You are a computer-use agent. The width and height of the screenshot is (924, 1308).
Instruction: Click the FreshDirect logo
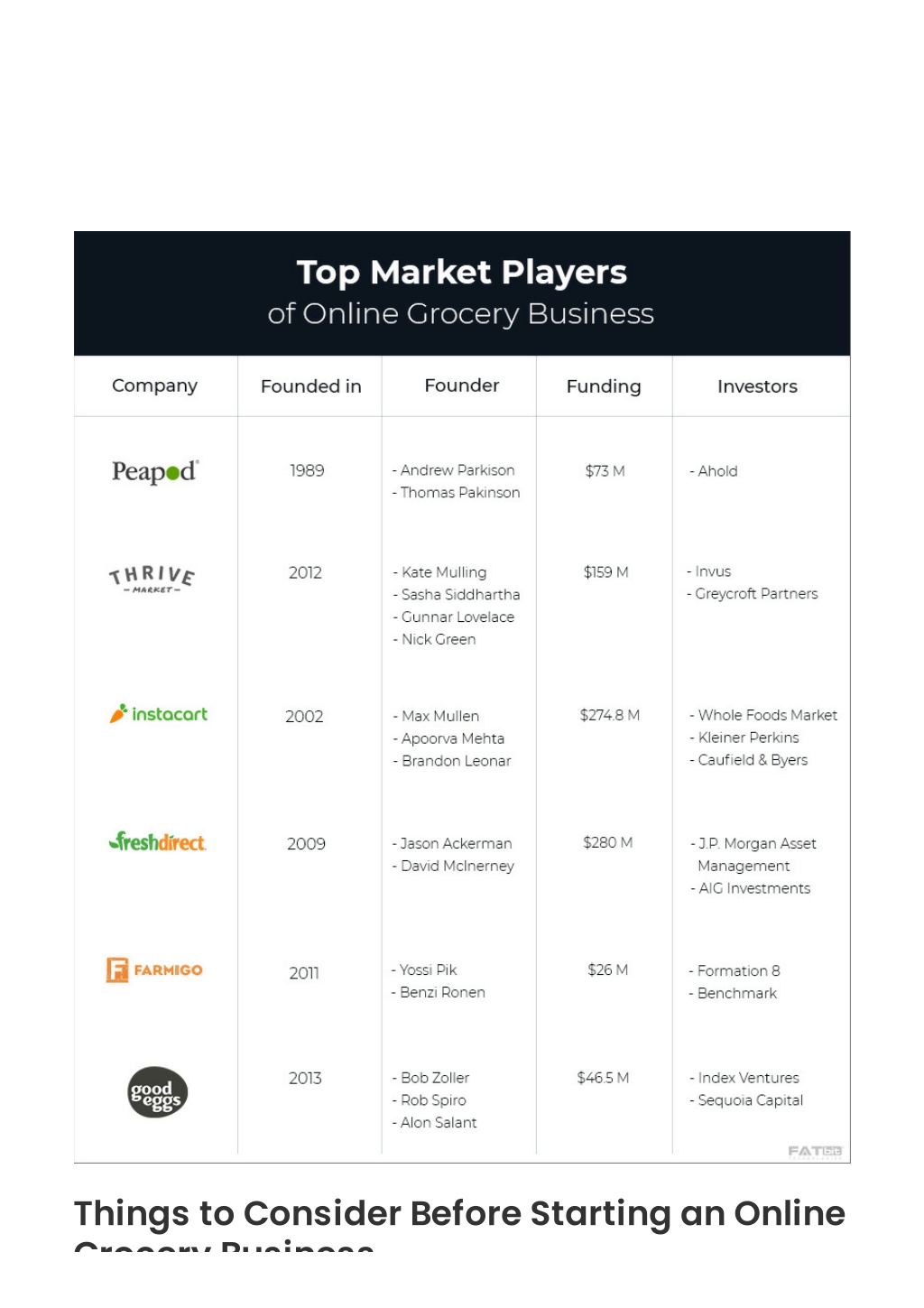point(158,842)
